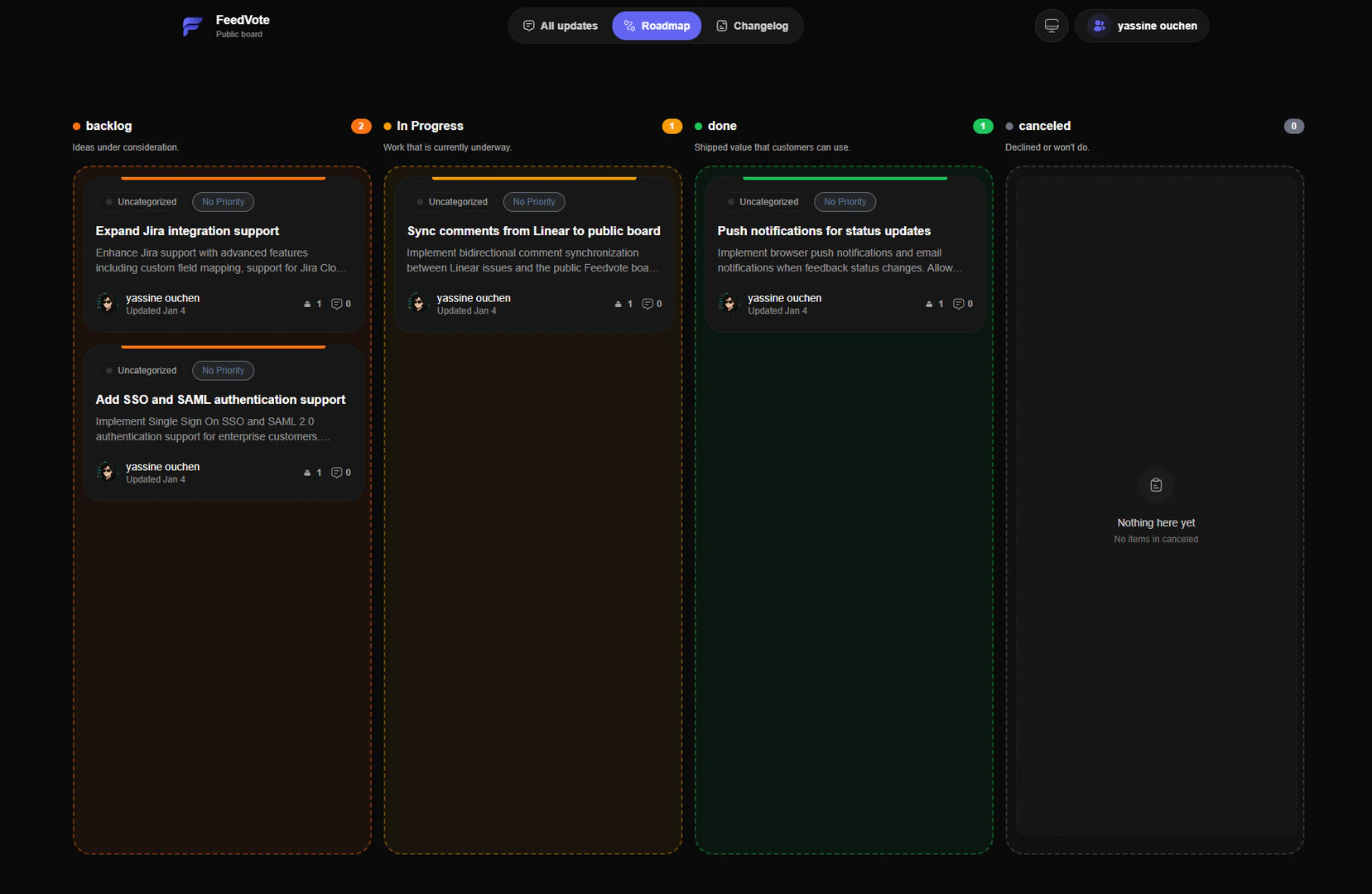Toggle the backlog status dot
The image size is (1372, 894).
[75, 126]
